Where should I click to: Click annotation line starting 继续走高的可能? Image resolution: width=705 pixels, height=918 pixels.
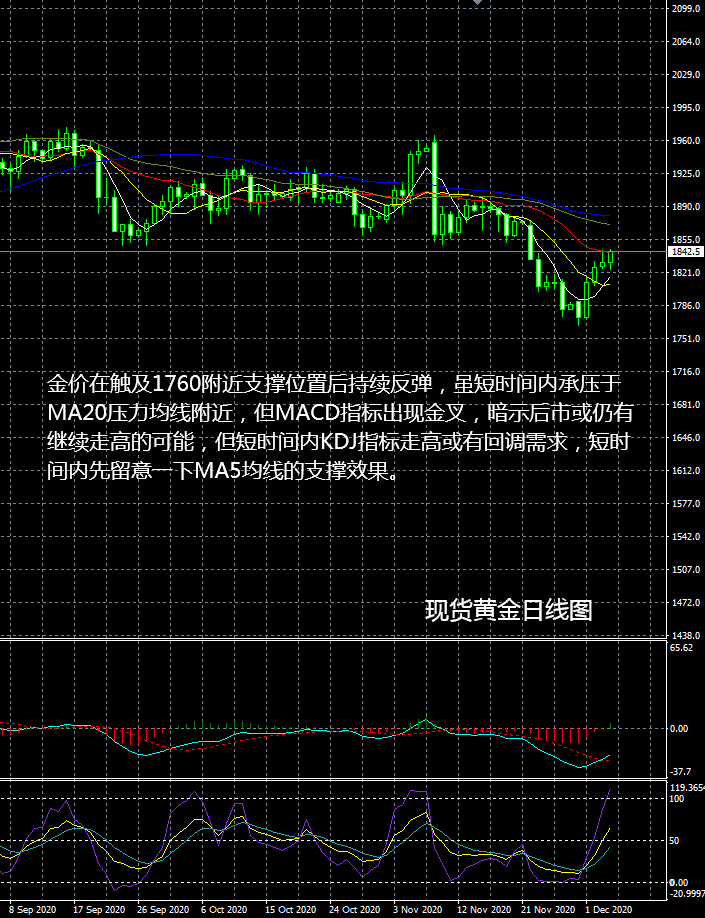click(338, 442)
